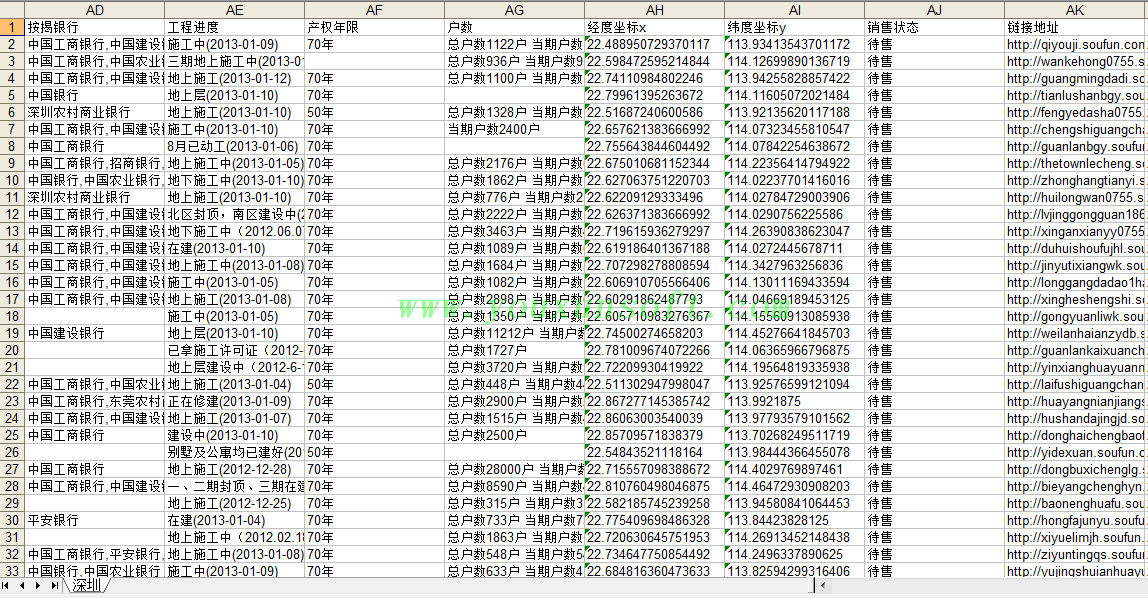The height and width of the screenshot is (598, 1148).
Task: Select the row 33 header
Action: (x=12, y=571)
